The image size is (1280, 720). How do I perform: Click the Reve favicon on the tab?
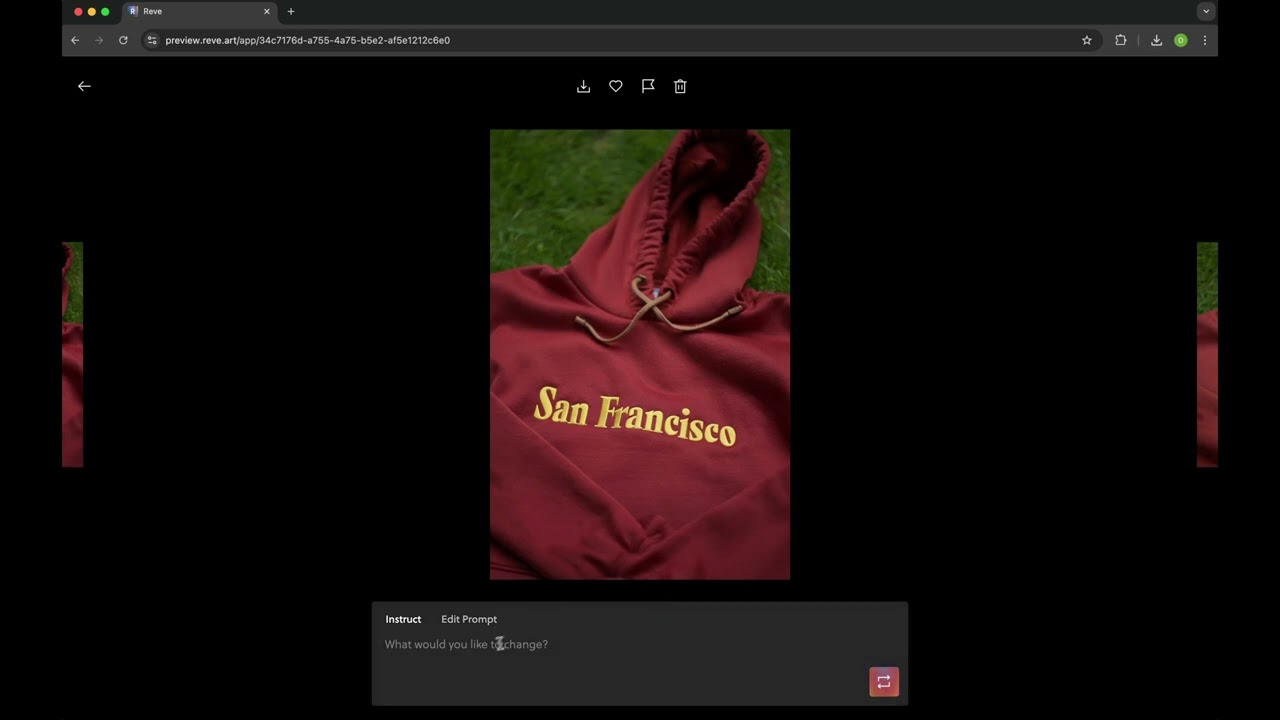pos(133,11)
